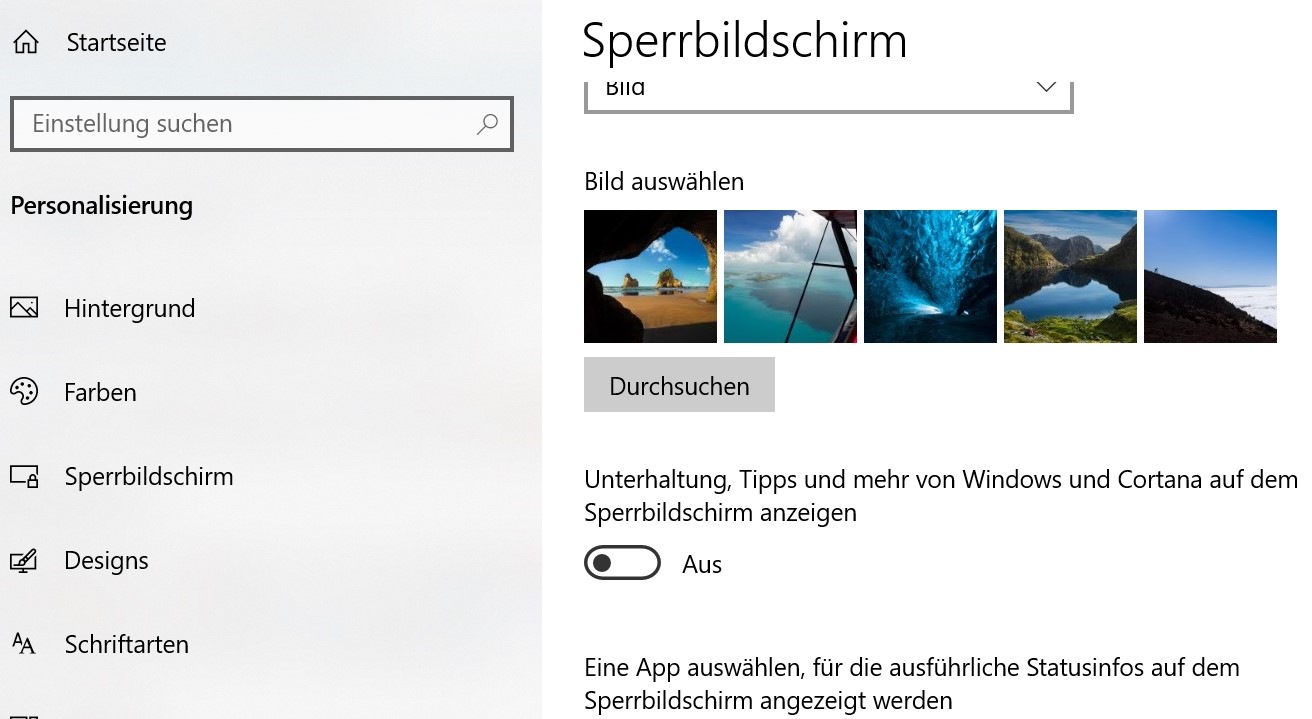Expand the background dropdown chevron arrow
The height and width of the screenshot is (719, 1312).
click(1046, 88)
